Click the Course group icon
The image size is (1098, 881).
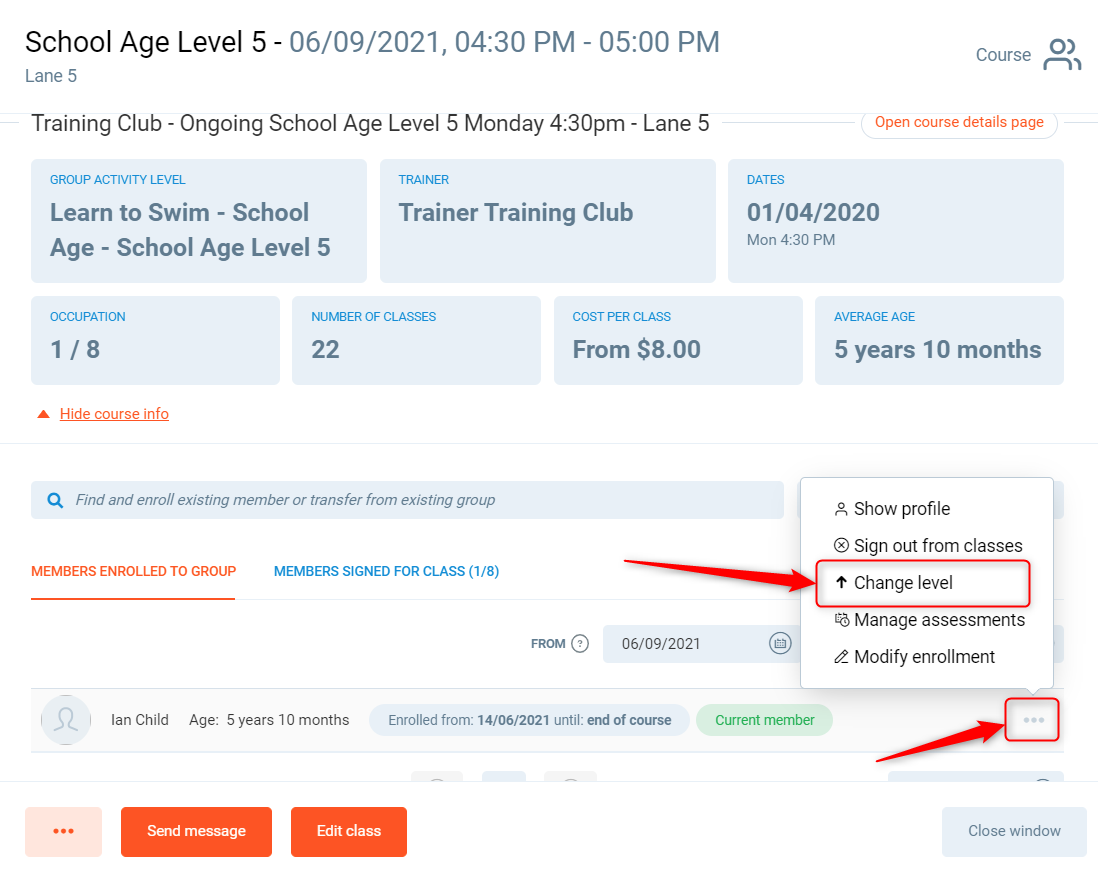click(x=1061, y=55)
